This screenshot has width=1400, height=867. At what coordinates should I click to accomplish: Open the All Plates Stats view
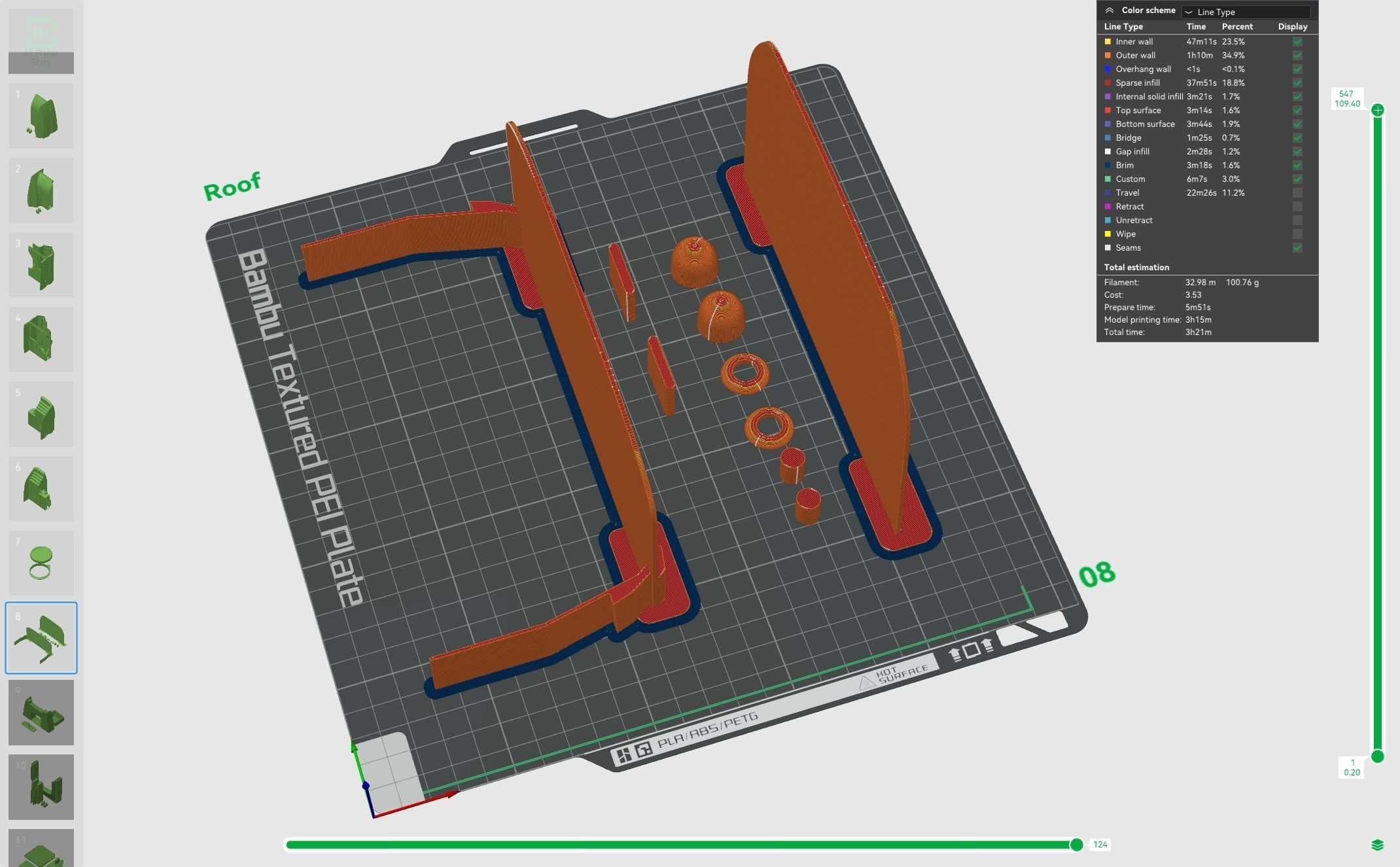(41, 41)
